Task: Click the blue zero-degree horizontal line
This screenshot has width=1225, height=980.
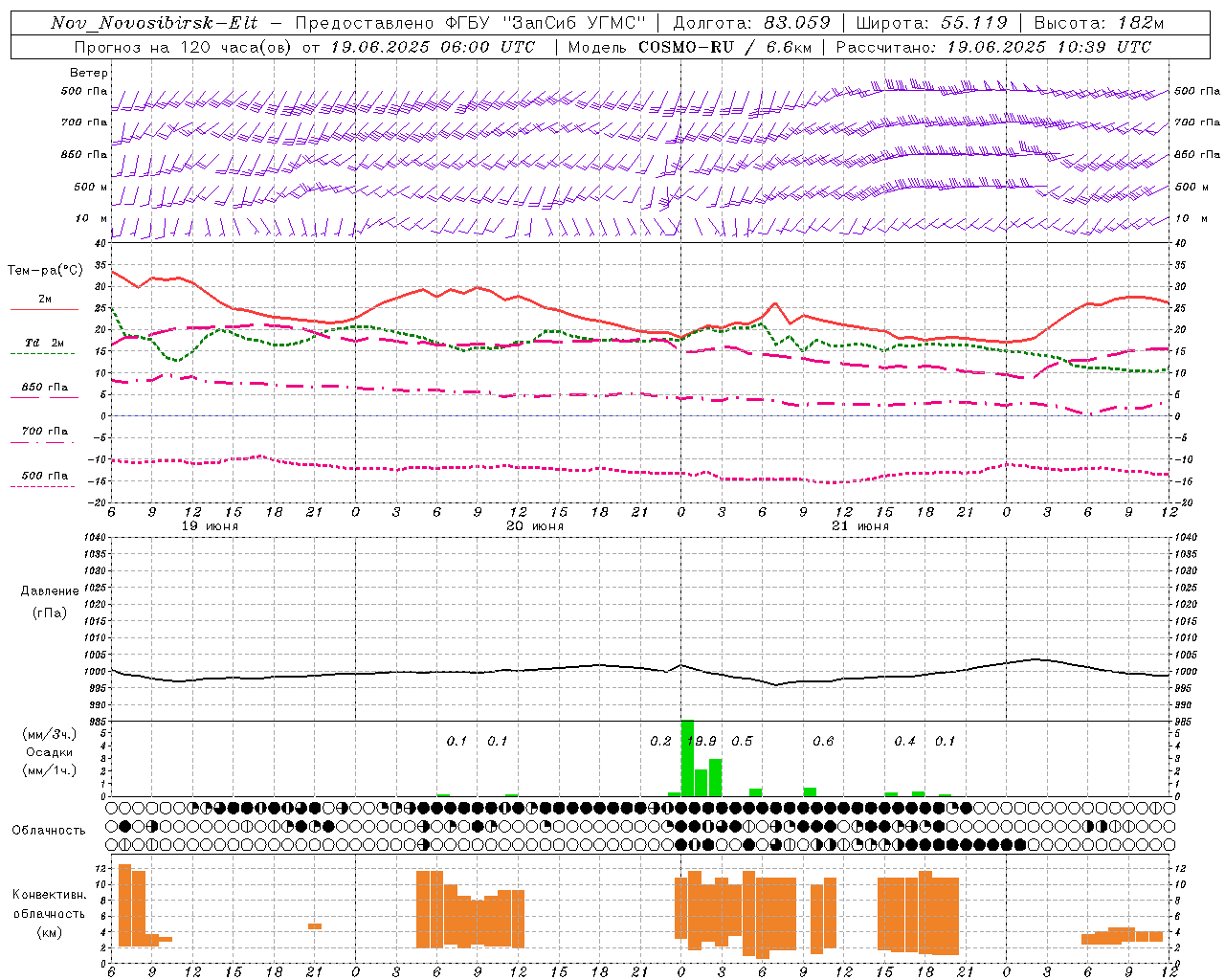Action: click(639, 415)
